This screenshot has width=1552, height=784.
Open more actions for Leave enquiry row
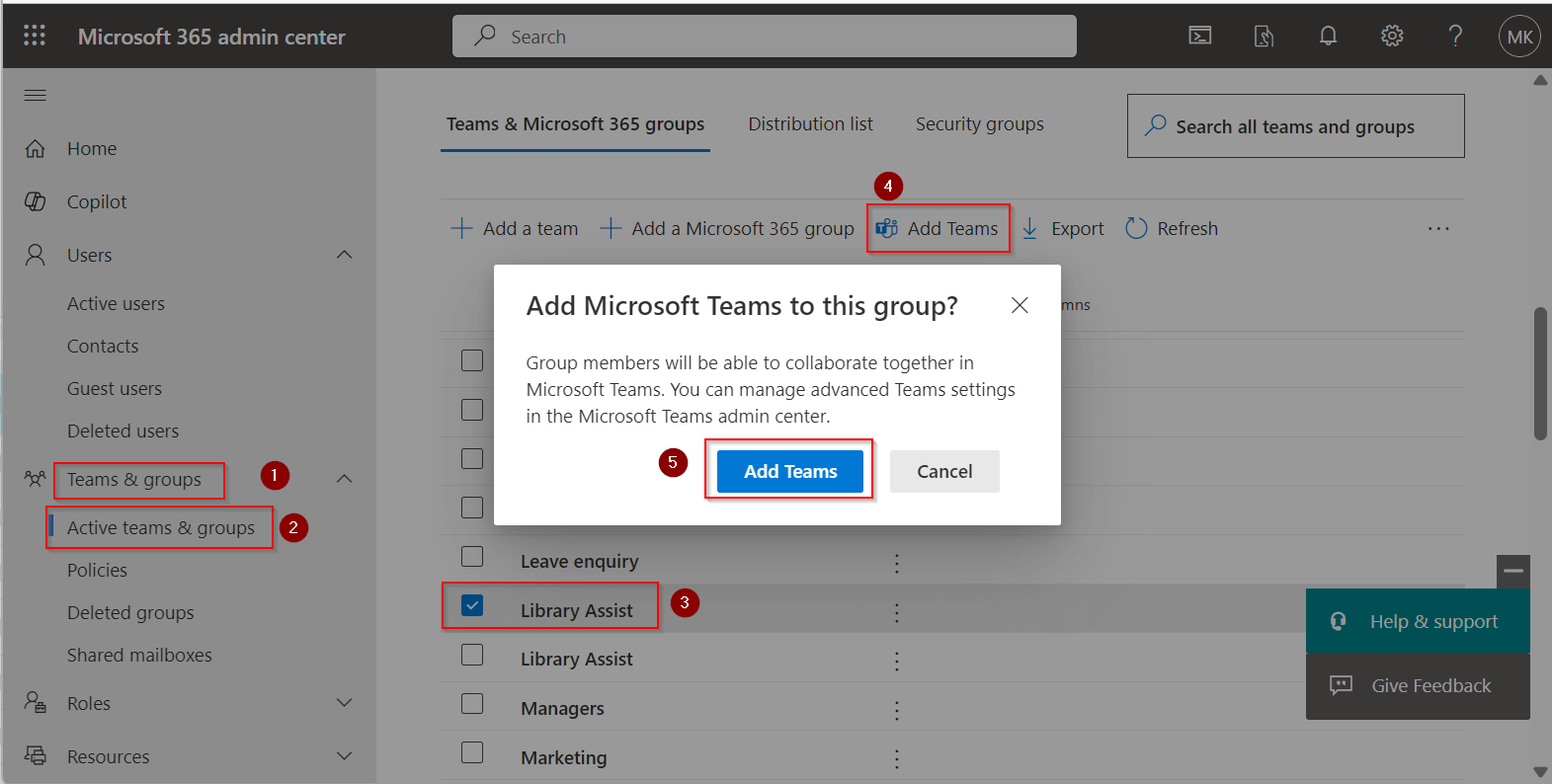(896, 563)
